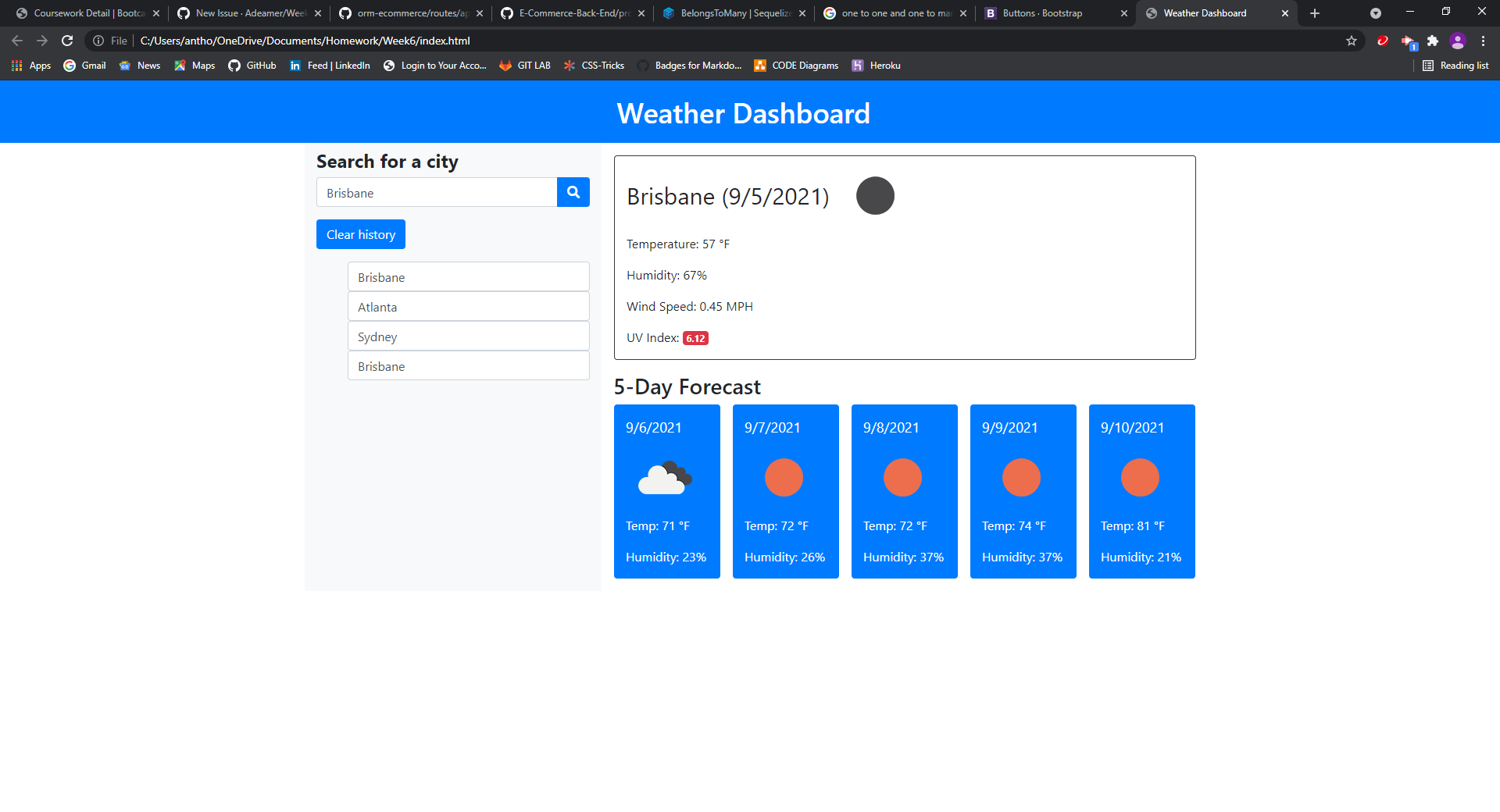Click the Humidity: 67% text
Viewport: 1500px width, 812px height.
click(666, 276)
